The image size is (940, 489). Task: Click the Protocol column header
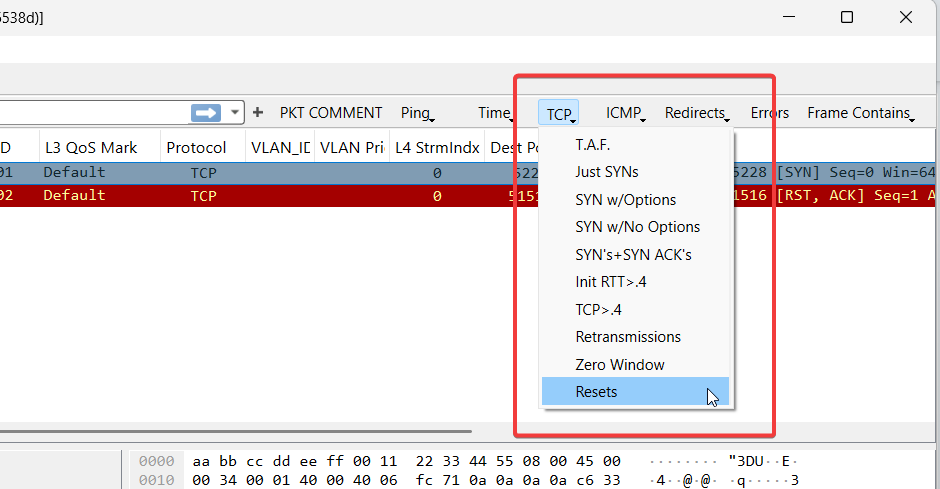pyautogui.click(x=196, y=147)
